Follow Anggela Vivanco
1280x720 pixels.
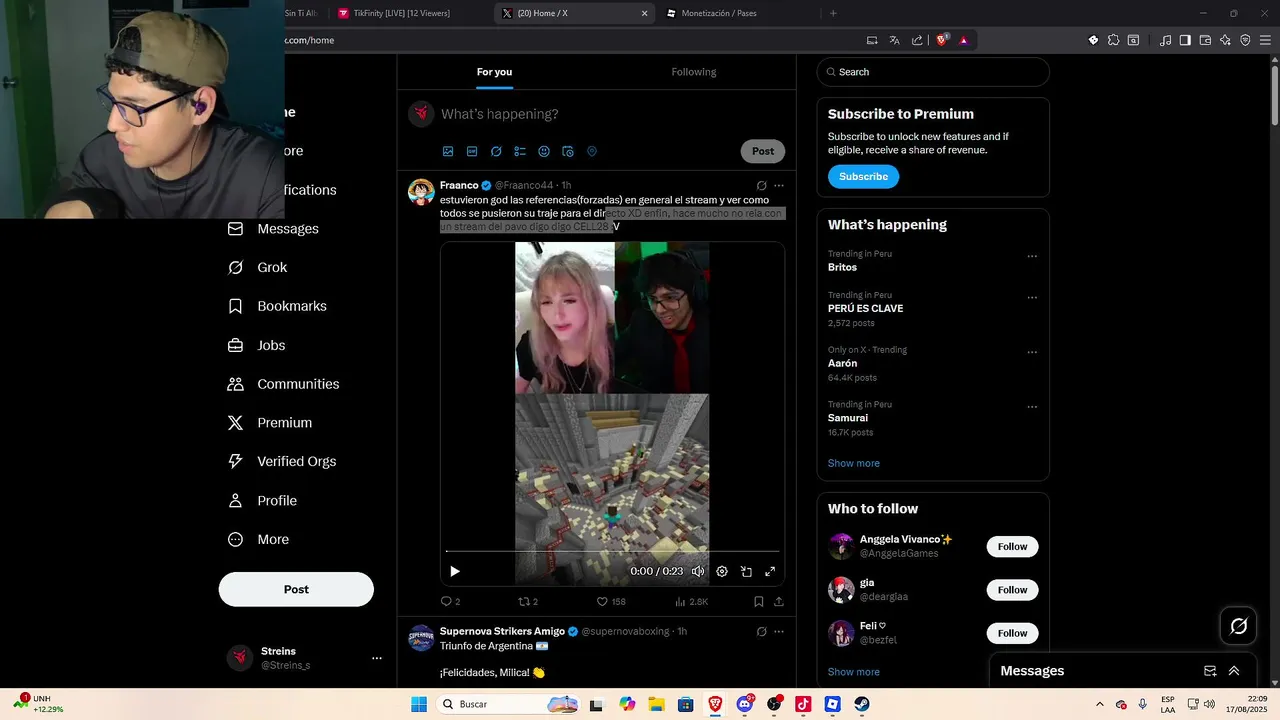tap(1012, 546)
